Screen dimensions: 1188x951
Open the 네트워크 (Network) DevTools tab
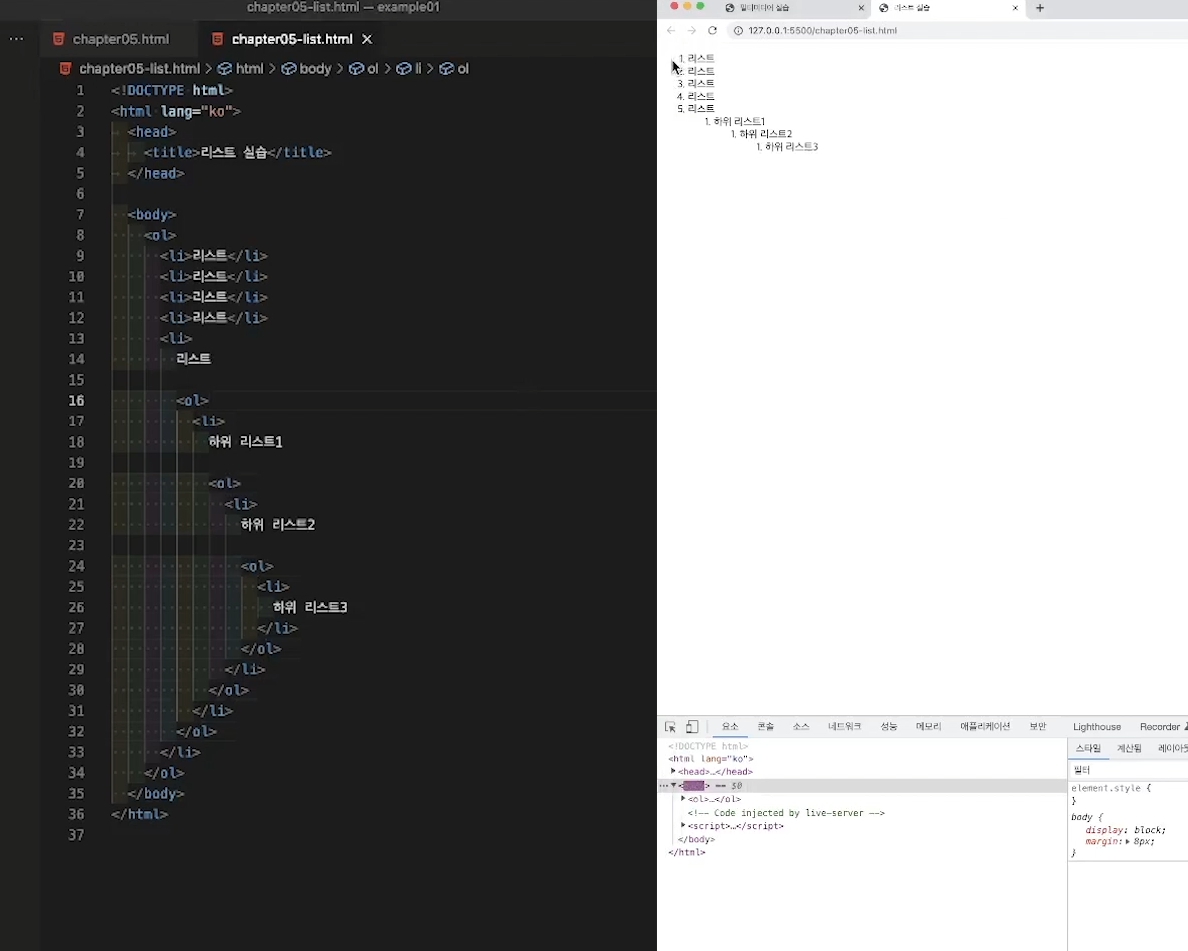[844, 727]
